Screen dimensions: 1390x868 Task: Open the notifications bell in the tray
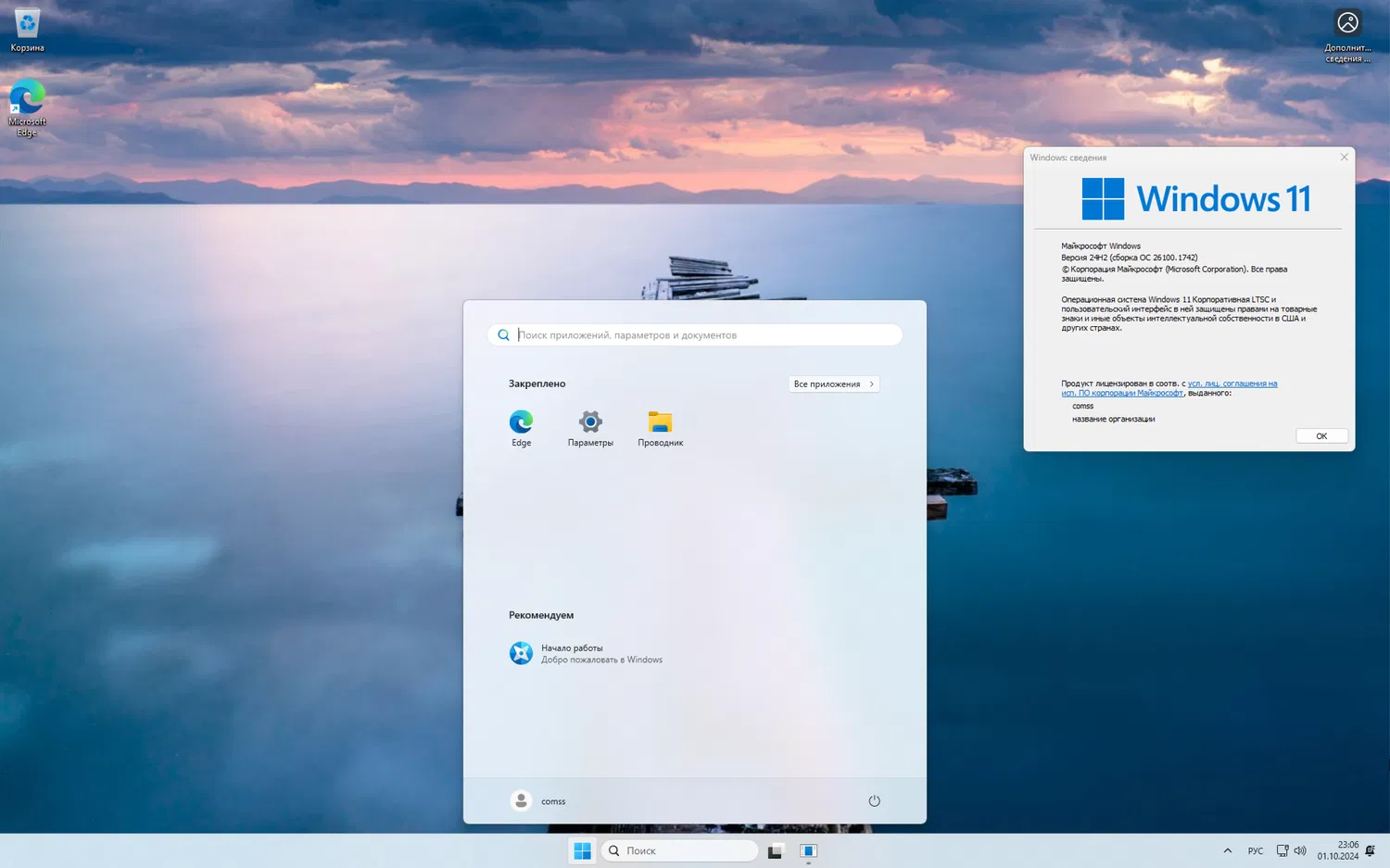coord(1371,850)
